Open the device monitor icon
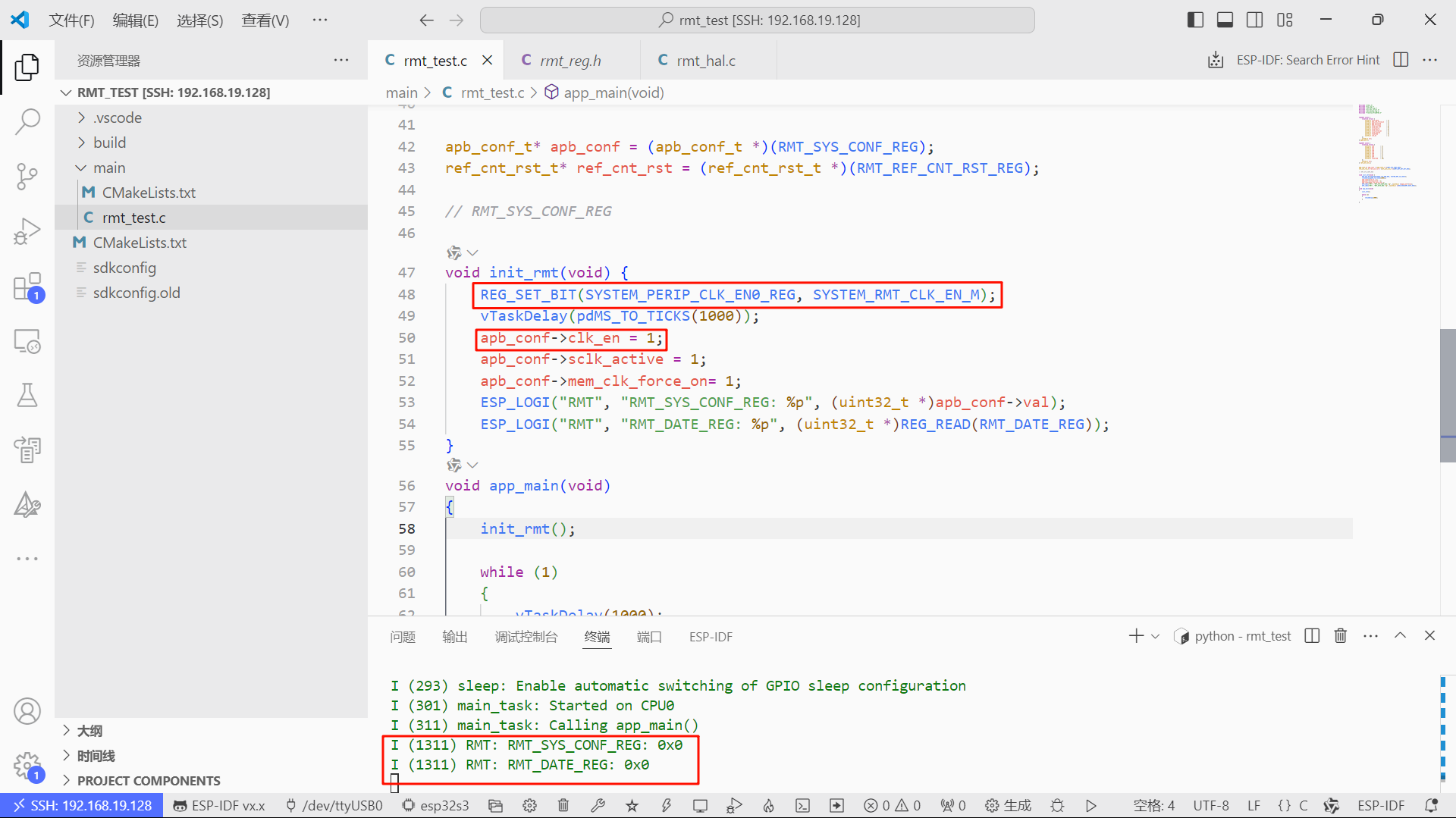1456x818 pixels. [700, 805]
